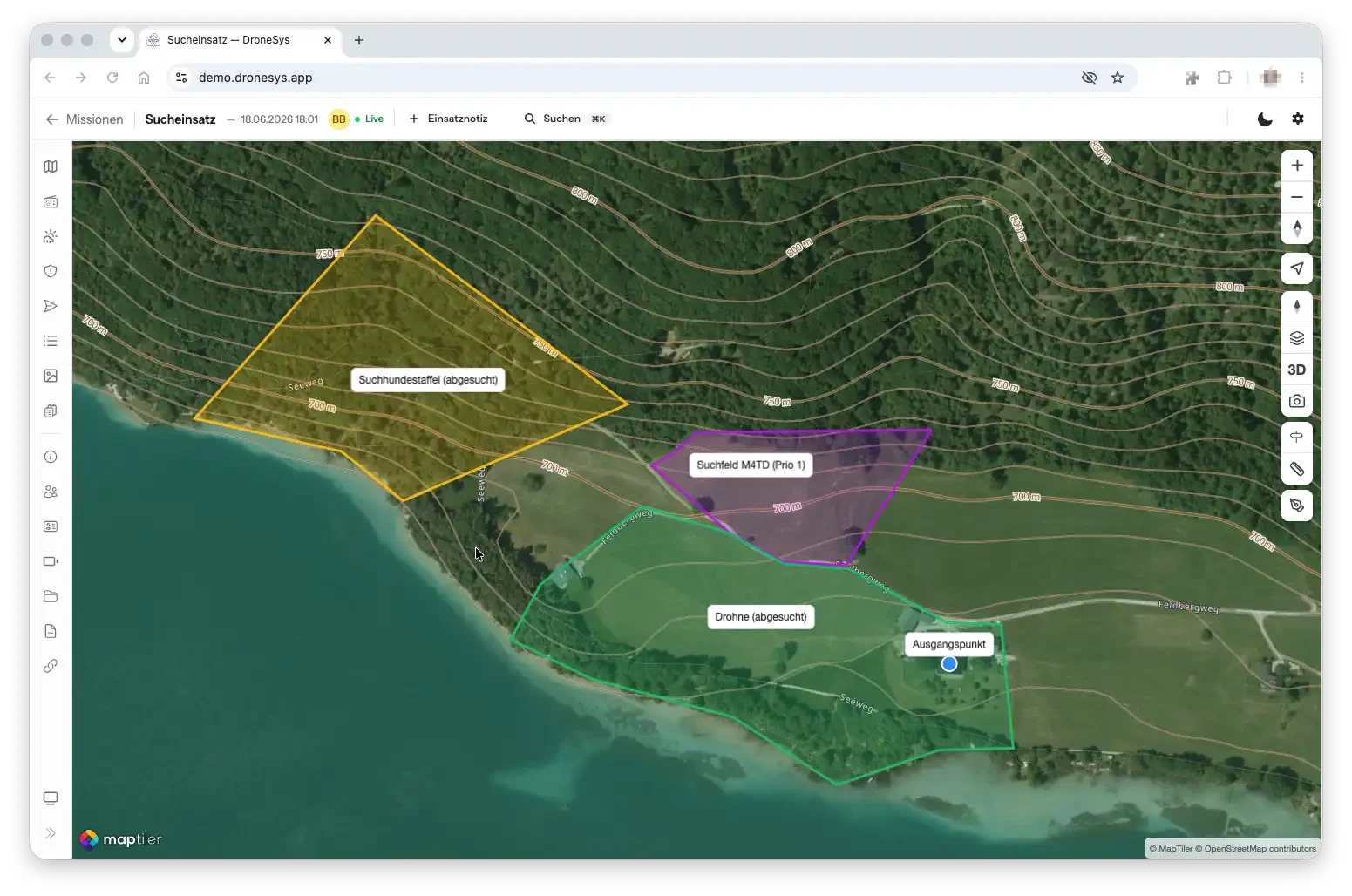Open the folder icon in left sidebar
1352x896 pixels.
(51, 596)
